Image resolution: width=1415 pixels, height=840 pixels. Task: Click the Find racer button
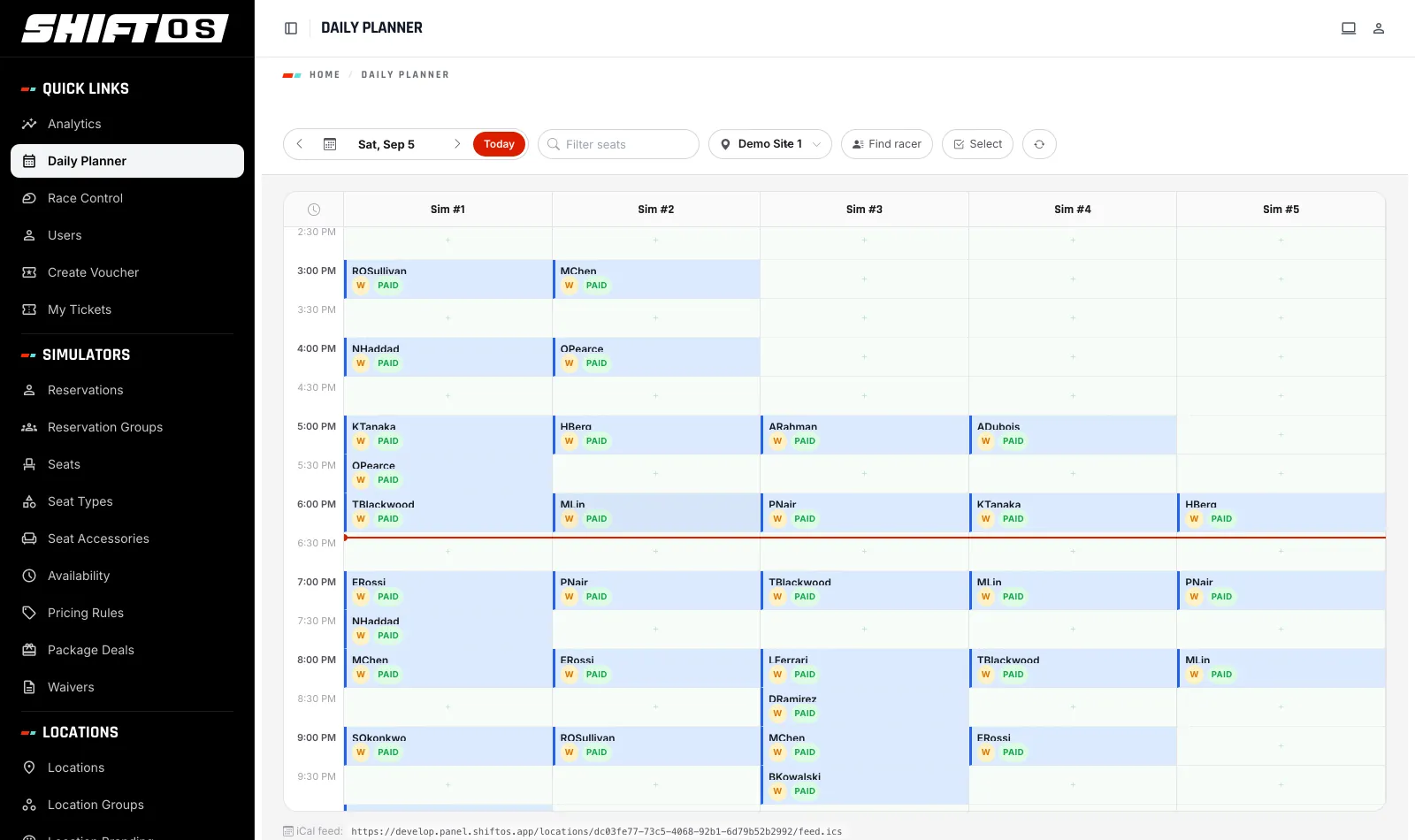pos(886,144)
